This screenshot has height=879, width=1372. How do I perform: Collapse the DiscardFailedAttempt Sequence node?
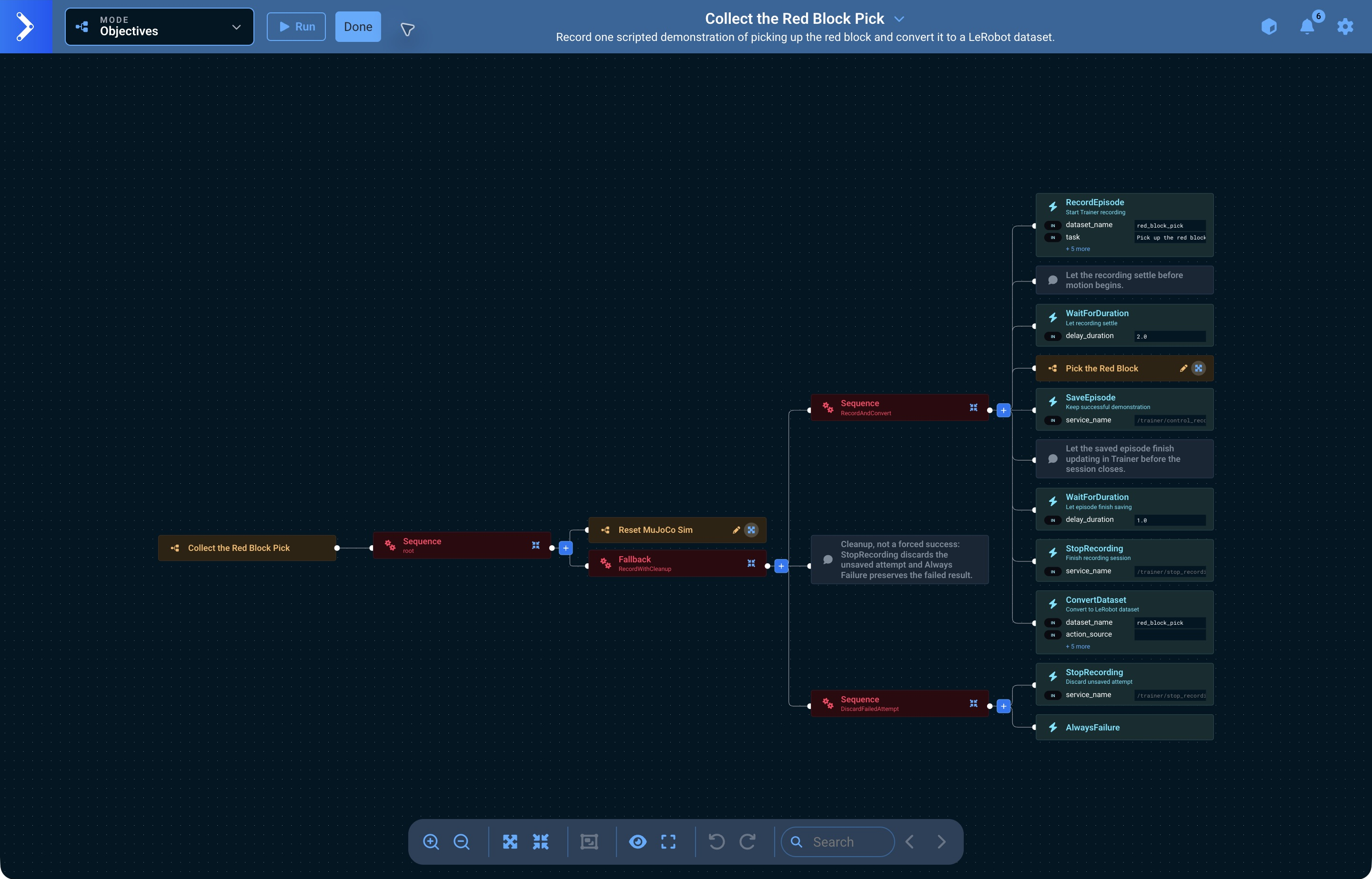[973, 704]
